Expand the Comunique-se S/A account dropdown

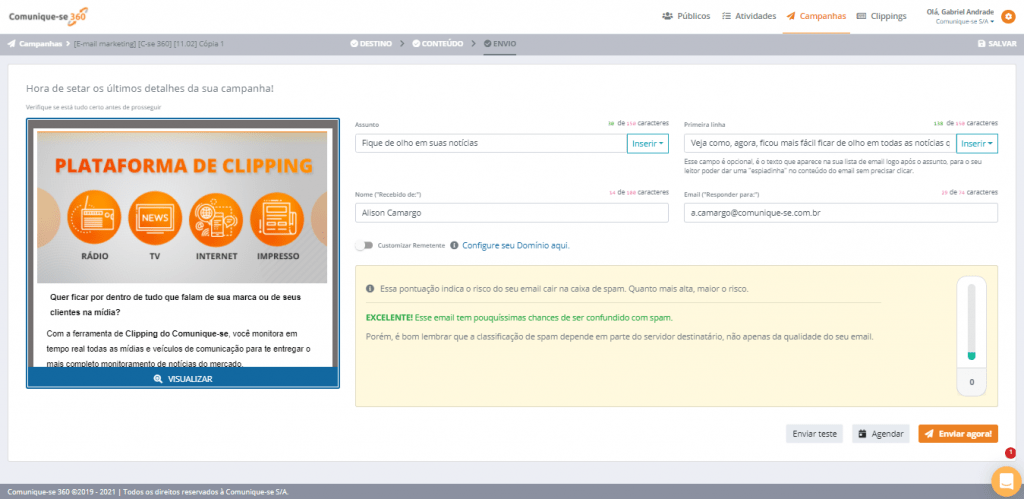point(965,22)
